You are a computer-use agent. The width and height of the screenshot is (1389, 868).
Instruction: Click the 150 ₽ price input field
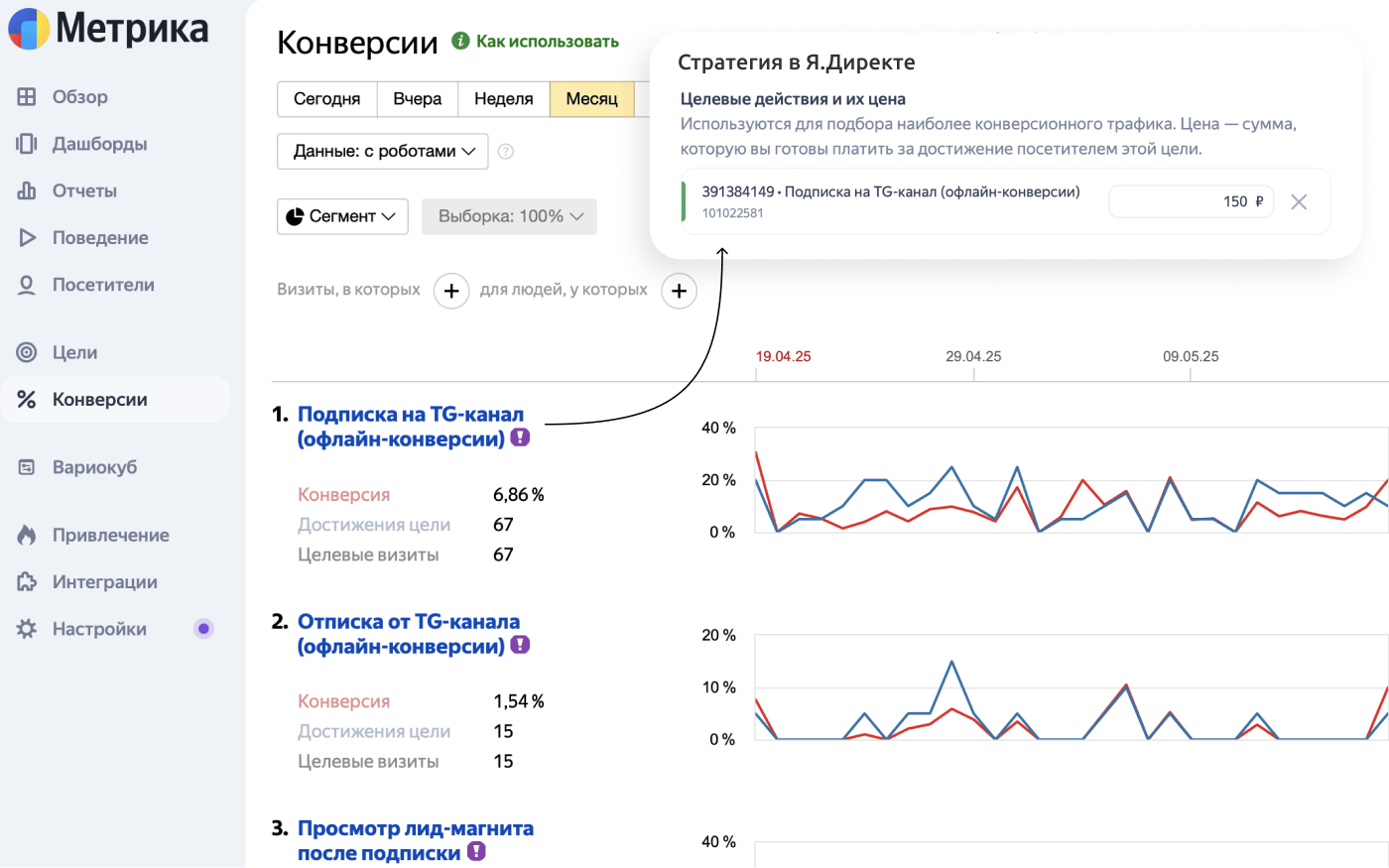(1191, 201)
